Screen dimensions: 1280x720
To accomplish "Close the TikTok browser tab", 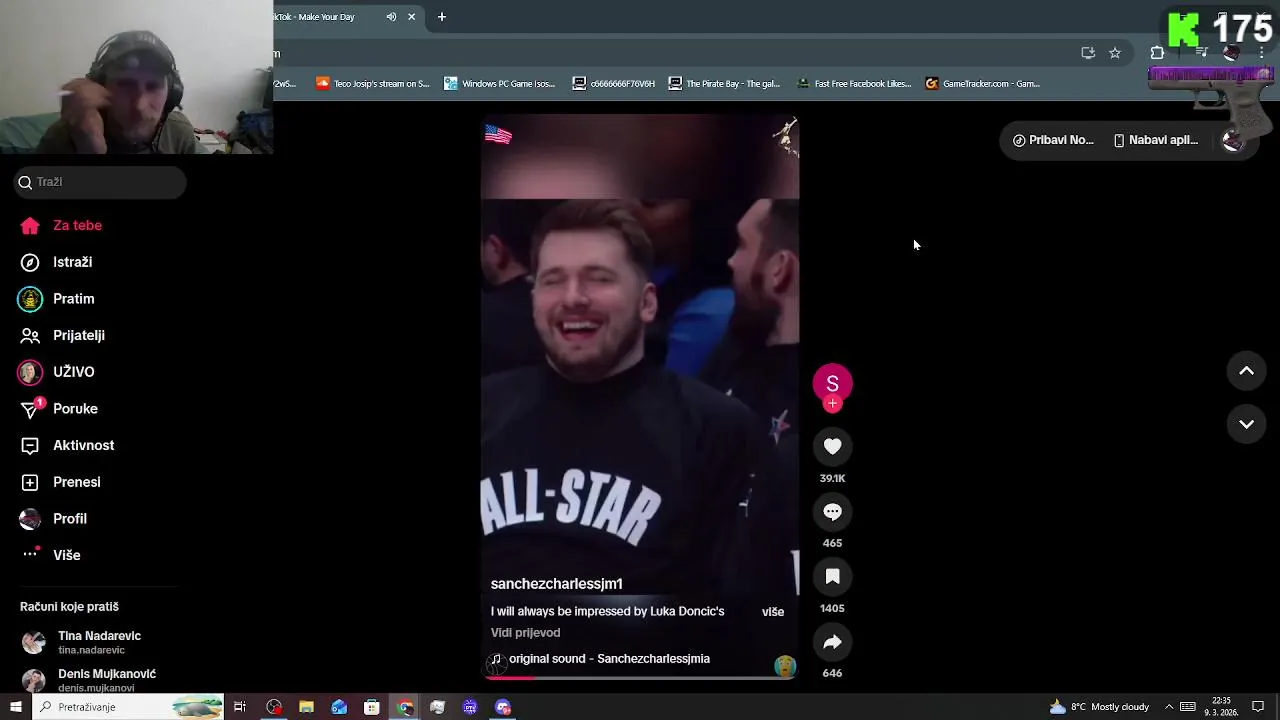I will click(411, 17).
